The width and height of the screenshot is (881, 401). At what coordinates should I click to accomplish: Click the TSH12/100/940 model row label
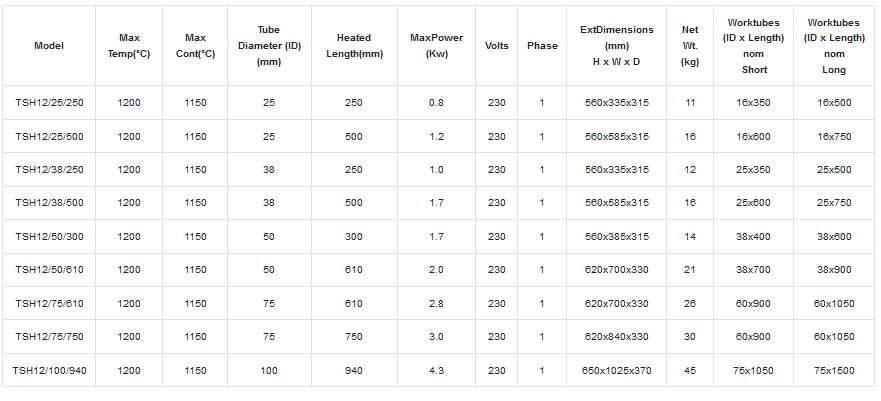pyautogui.click(x=49, y=370)
